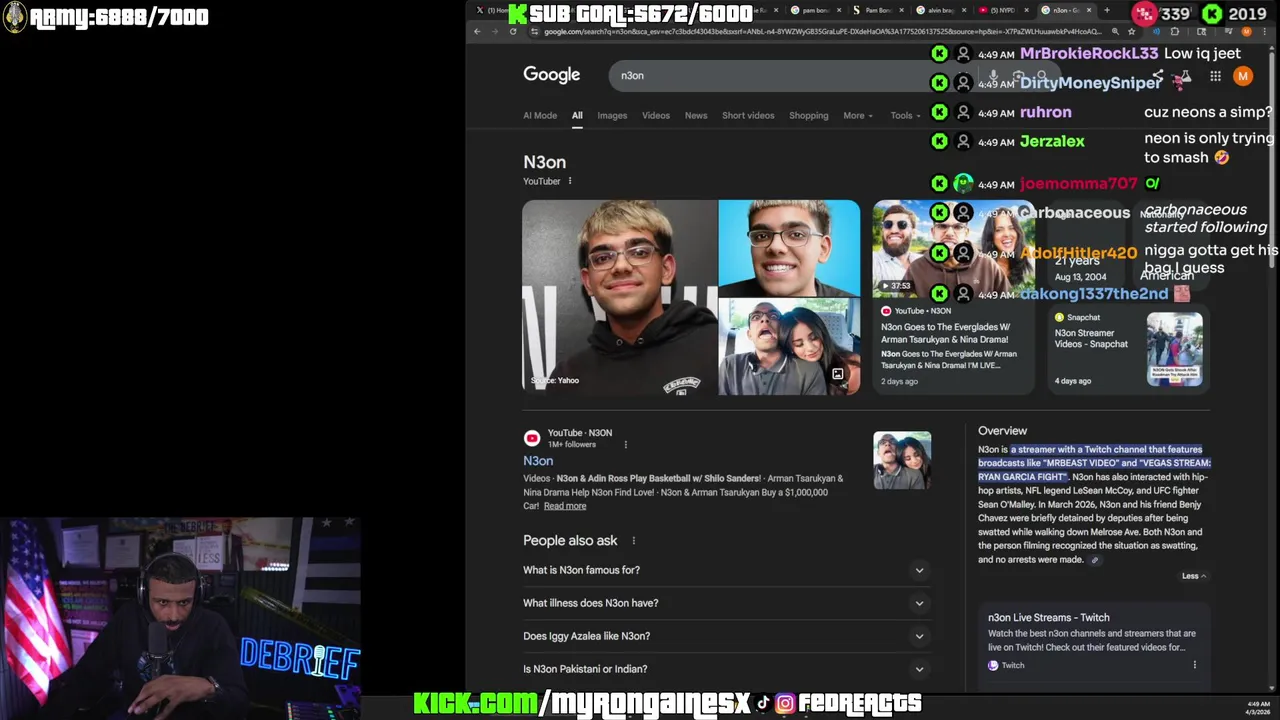Viewport: 1280px width, 720px height.
Task: Open 'N3on Goes to The Everglades' video
Action: (945, 333)
